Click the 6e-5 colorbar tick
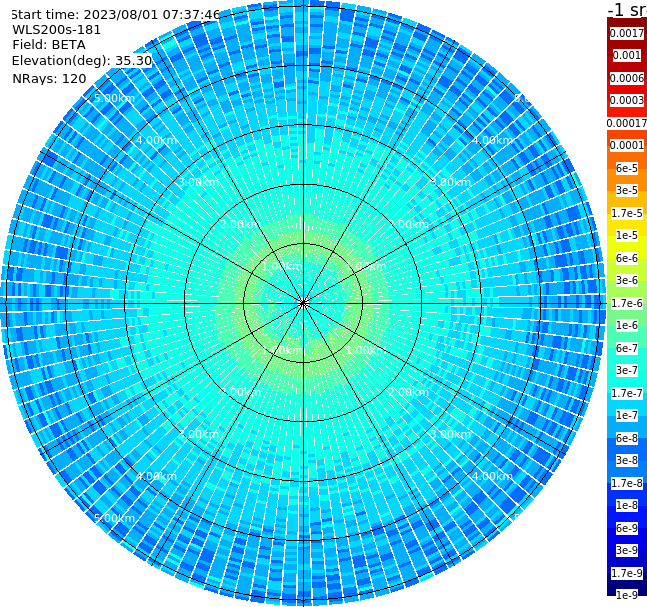Image resolution: width=647 pixels, height=607 pixels. (x=627, y=168)
